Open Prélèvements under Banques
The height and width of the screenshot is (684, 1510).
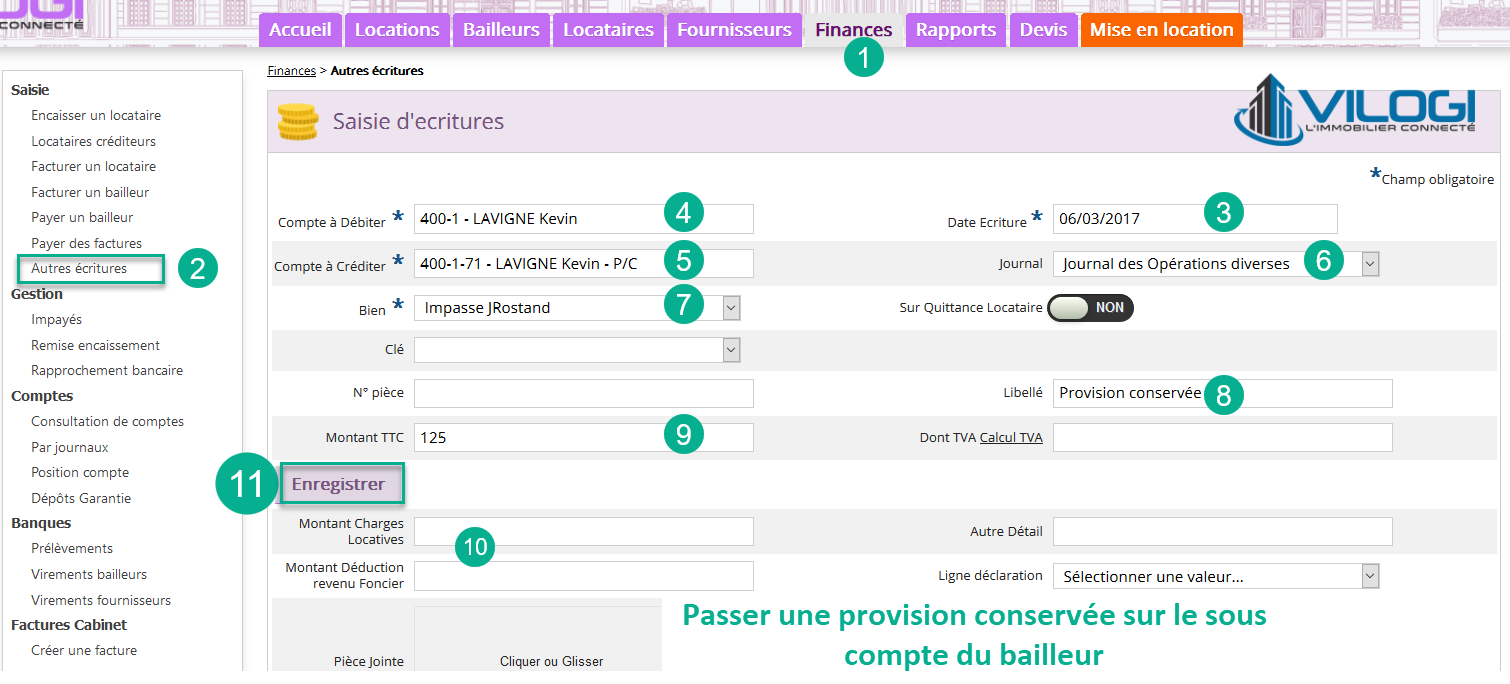72,549
